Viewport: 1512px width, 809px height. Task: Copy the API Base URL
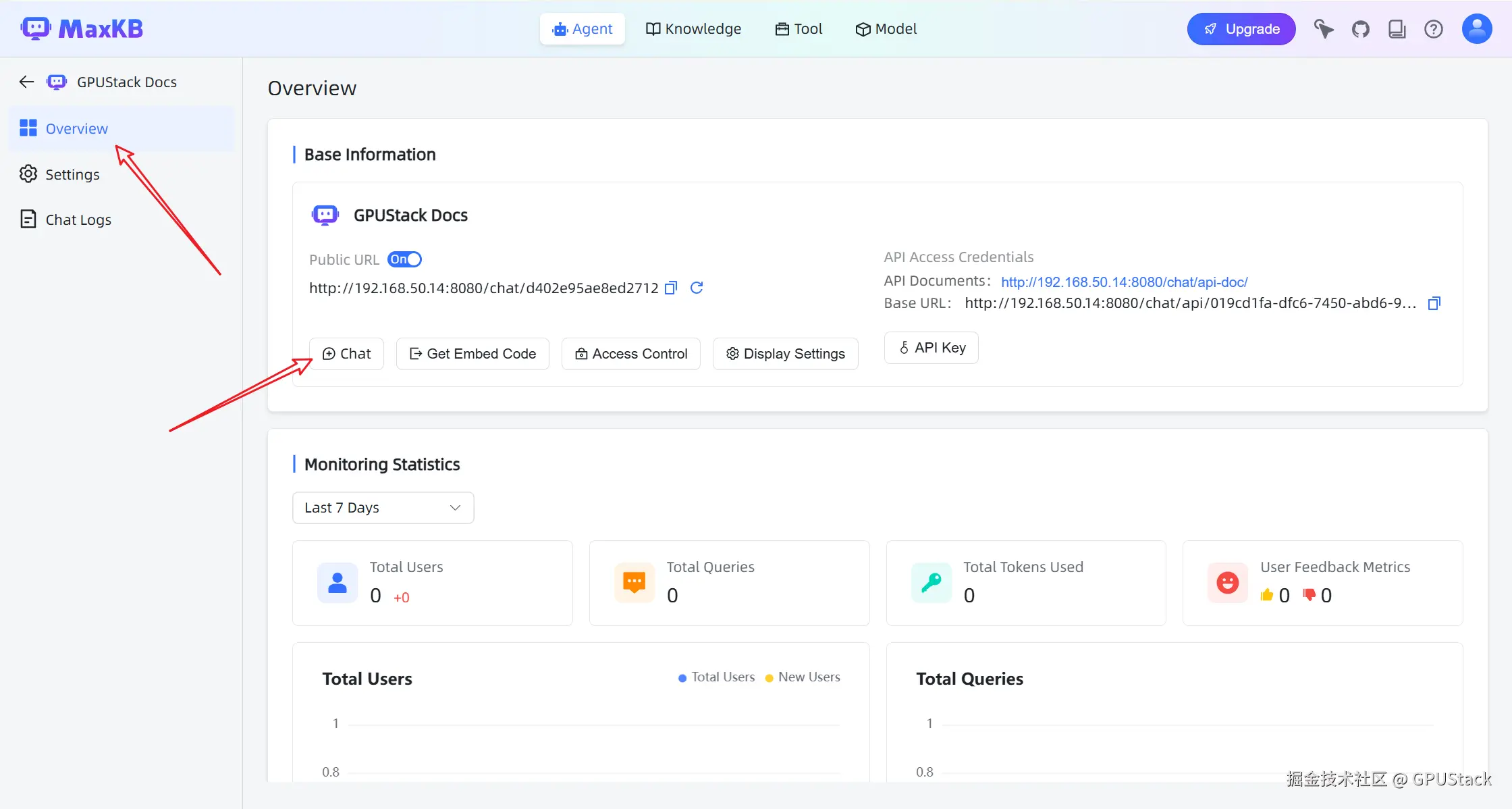(1434, 303)
